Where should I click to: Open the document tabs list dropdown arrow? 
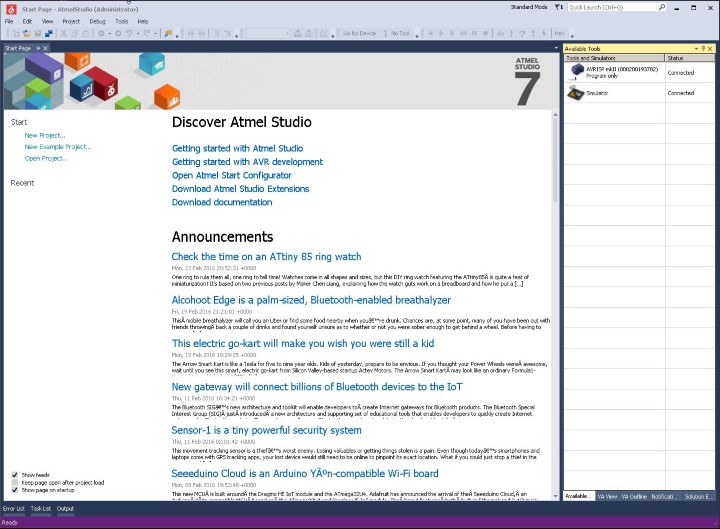(557, 48)
